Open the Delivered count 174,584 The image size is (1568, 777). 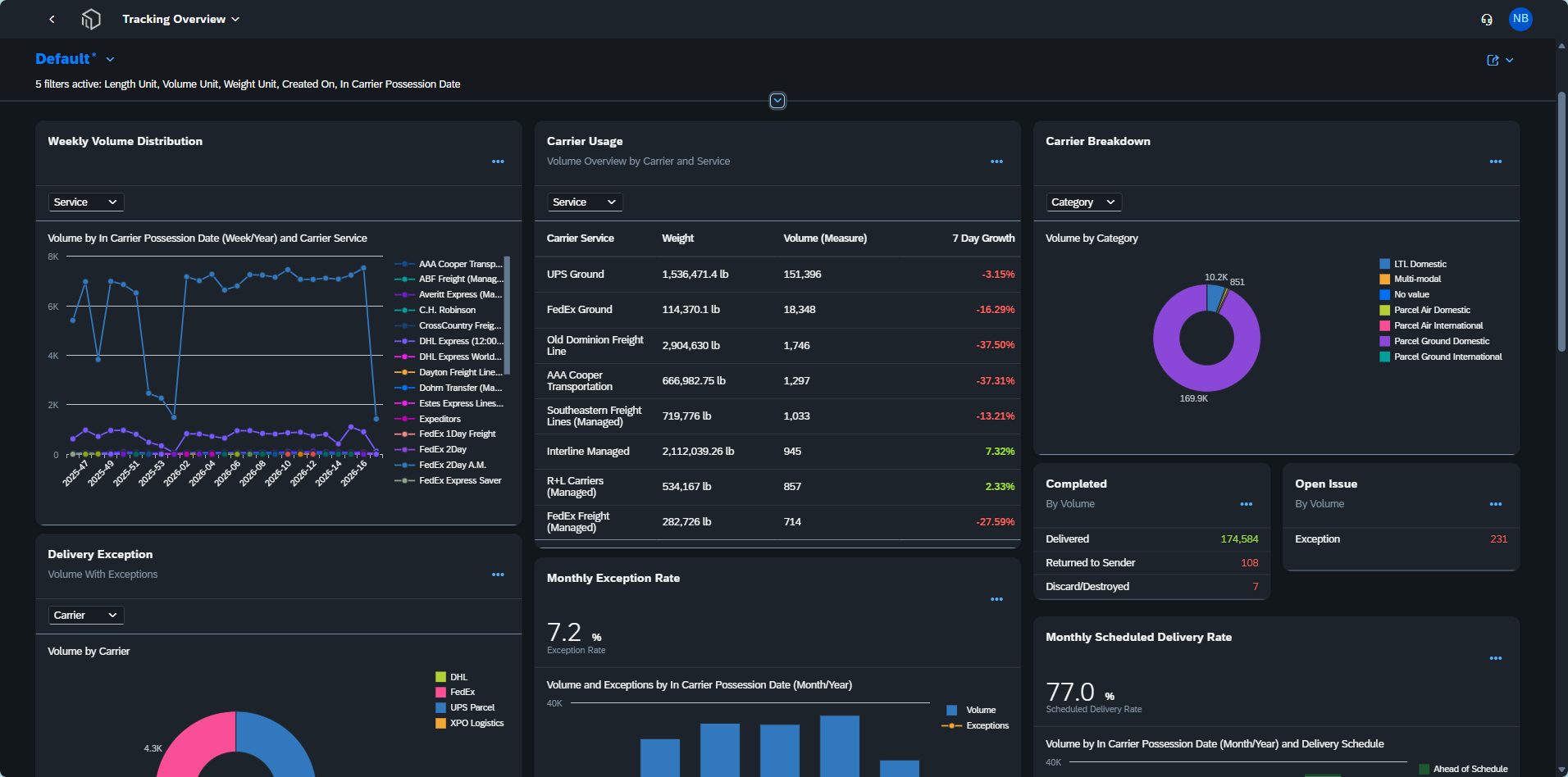pos(1239,539)
